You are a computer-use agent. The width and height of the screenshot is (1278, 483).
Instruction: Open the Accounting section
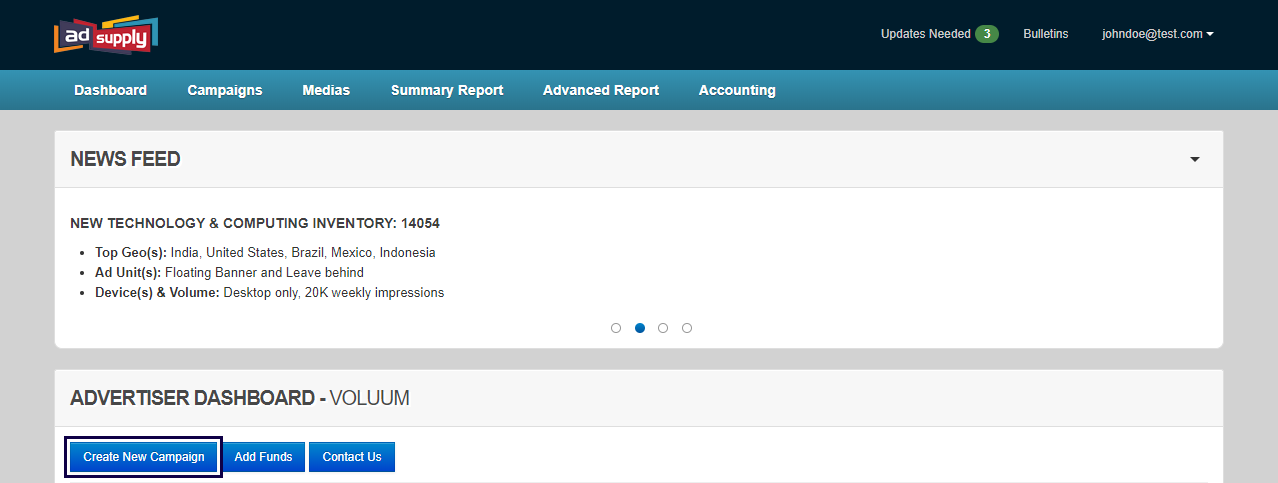(736, 90)
